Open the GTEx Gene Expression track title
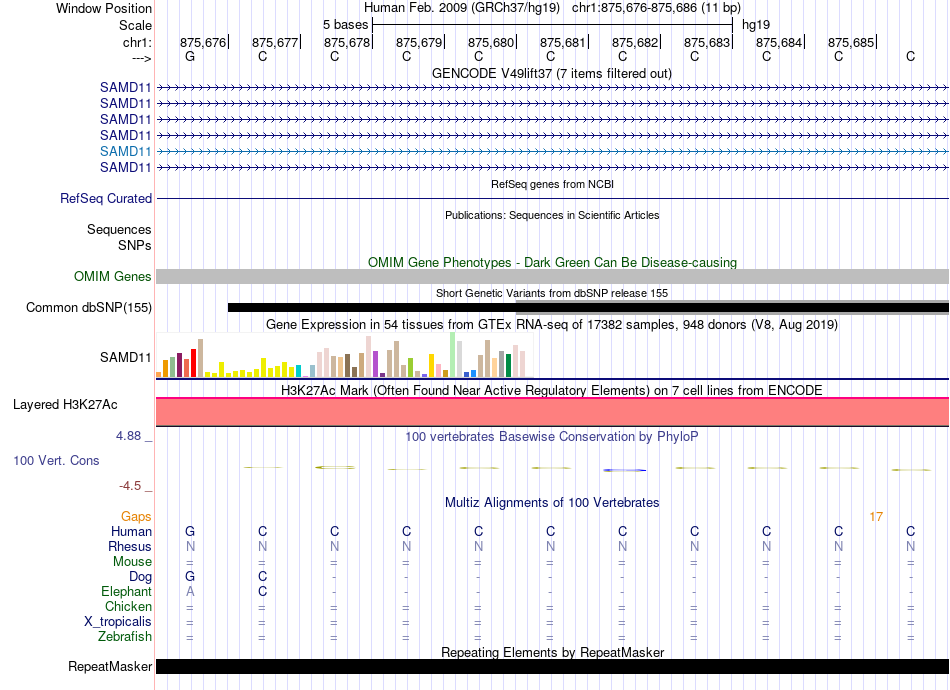The width and height of the screenshot is (950, 690). [552, 325]
